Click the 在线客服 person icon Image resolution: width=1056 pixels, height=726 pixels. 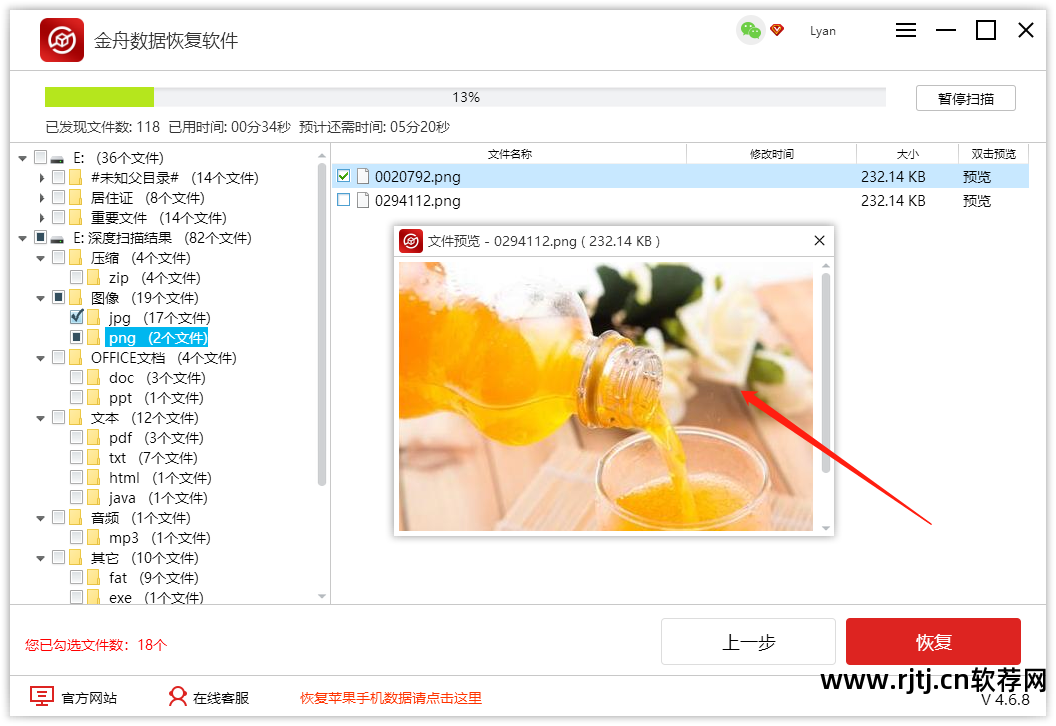177,698
